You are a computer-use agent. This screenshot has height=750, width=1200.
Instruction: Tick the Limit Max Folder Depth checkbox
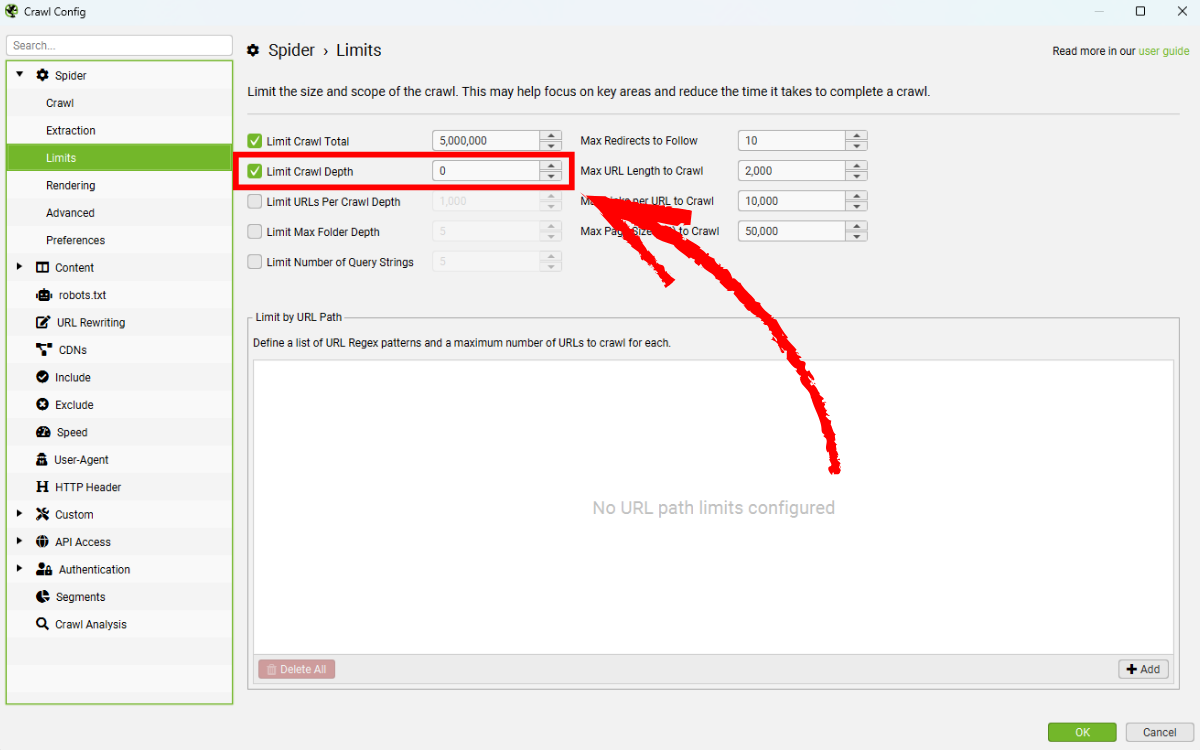[255, 231]
